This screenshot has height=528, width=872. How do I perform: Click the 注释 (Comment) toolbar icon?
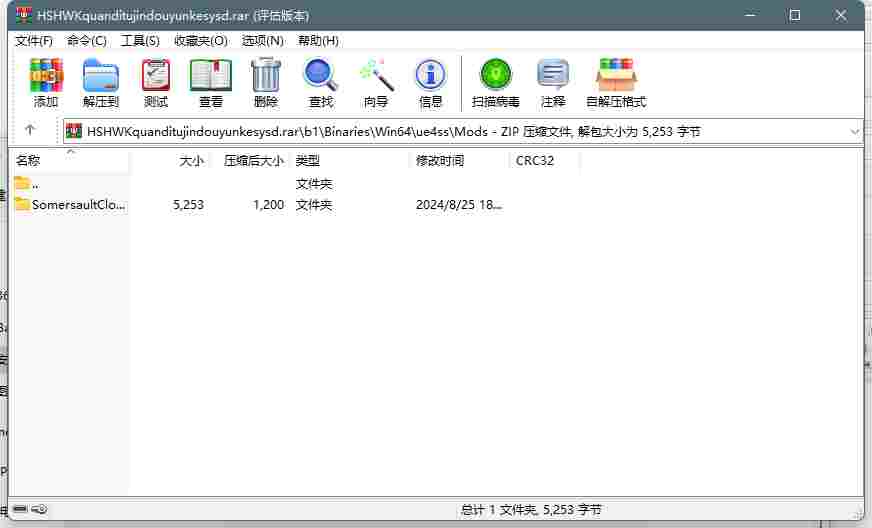553,75
